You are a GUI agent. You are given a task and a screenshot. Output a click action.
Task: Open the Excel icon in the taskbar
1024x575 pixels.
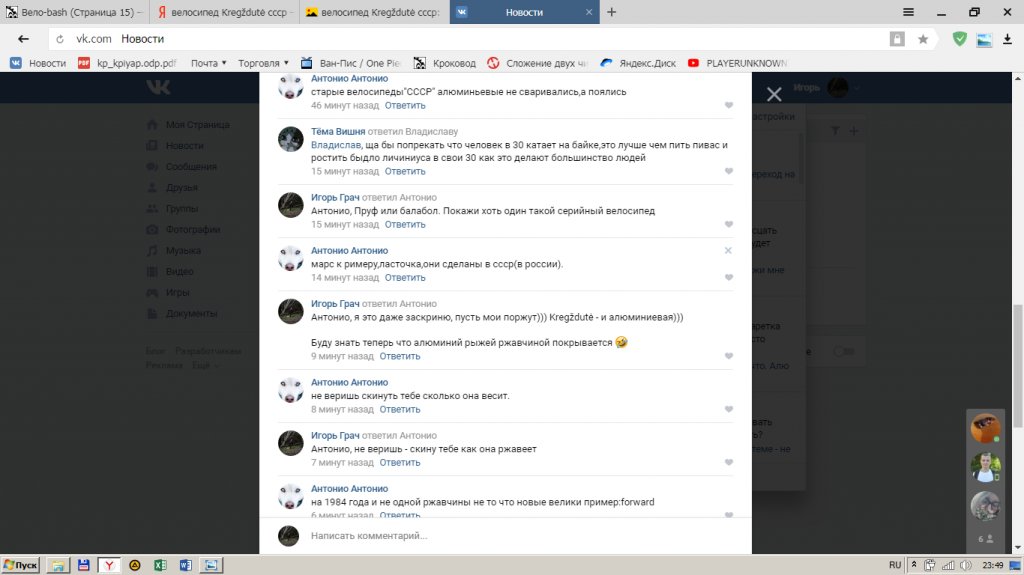(x=159, y=565)
